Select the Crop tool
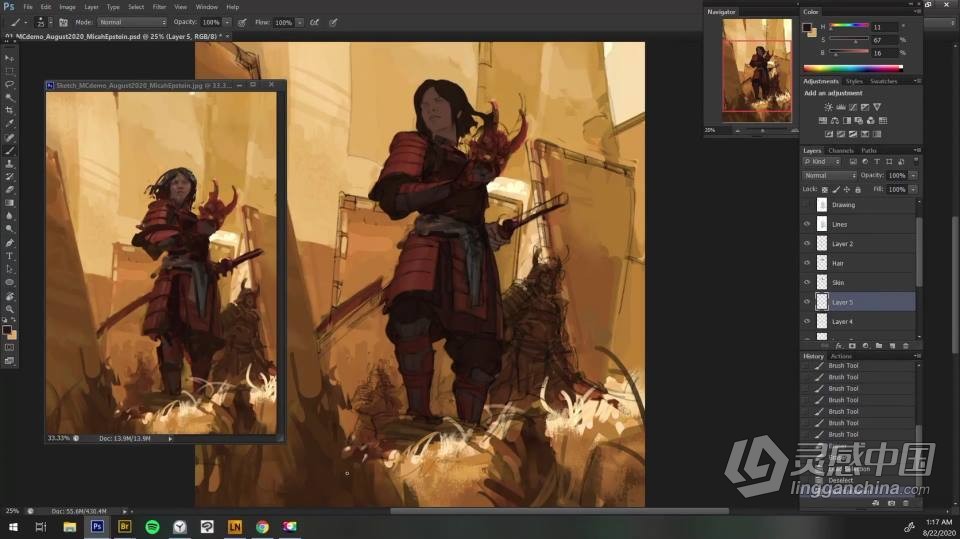Screen dimensions: 960x539 (x=9, y=110)
